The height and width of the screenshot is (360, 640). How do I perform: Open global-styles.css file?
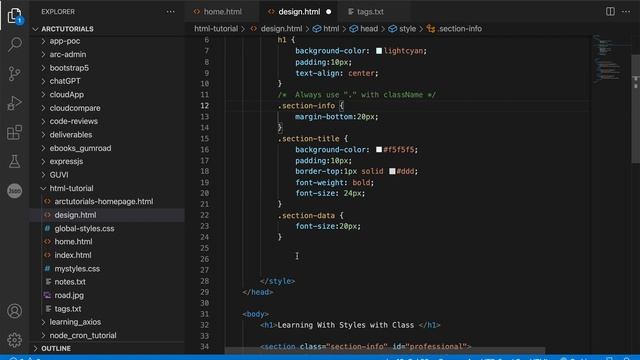(x=84, y=229)
